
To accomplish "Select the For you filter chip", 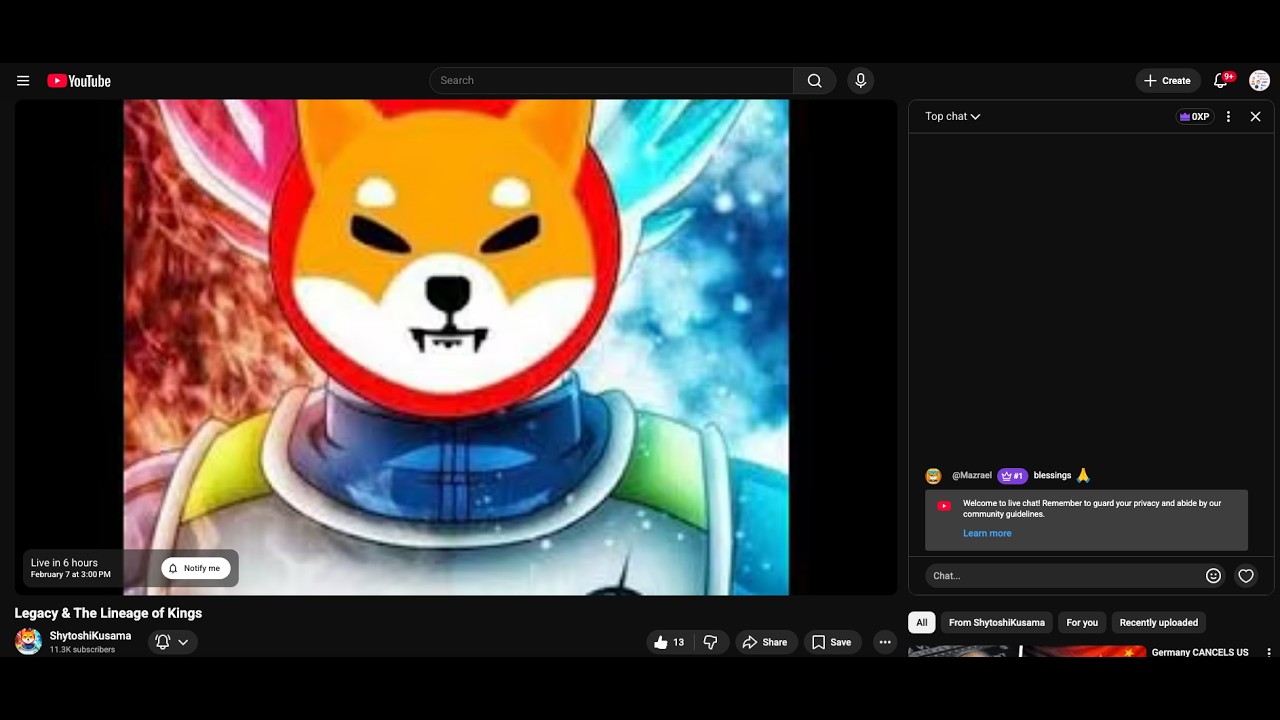I will click(1082, 623).
